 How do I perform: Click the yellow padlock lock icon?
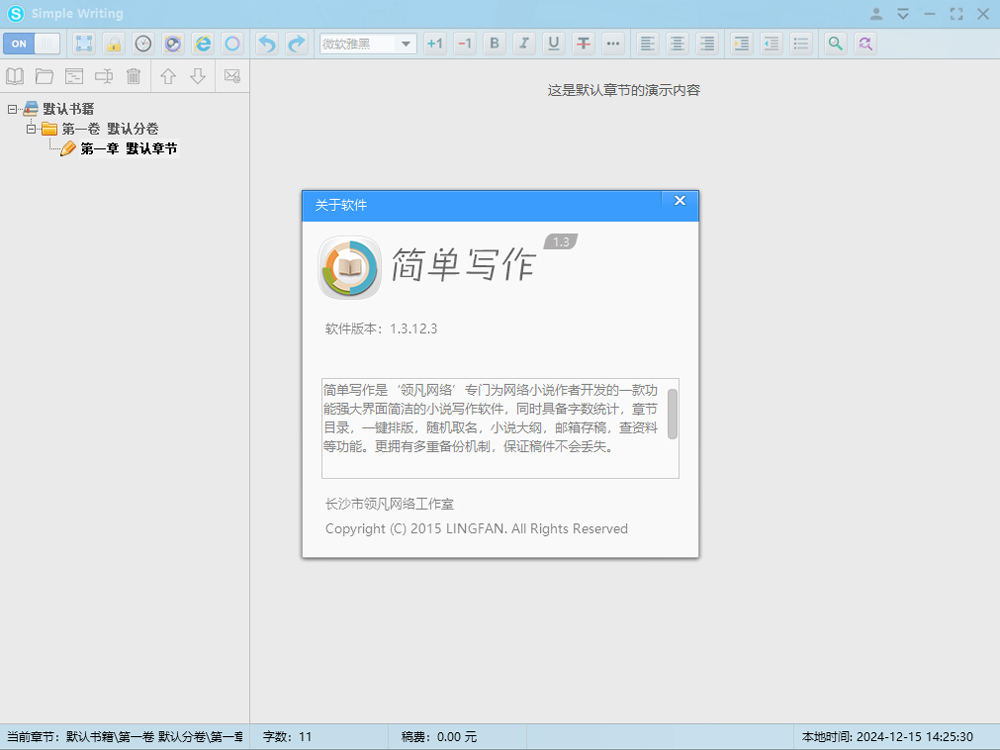point(114,43)
